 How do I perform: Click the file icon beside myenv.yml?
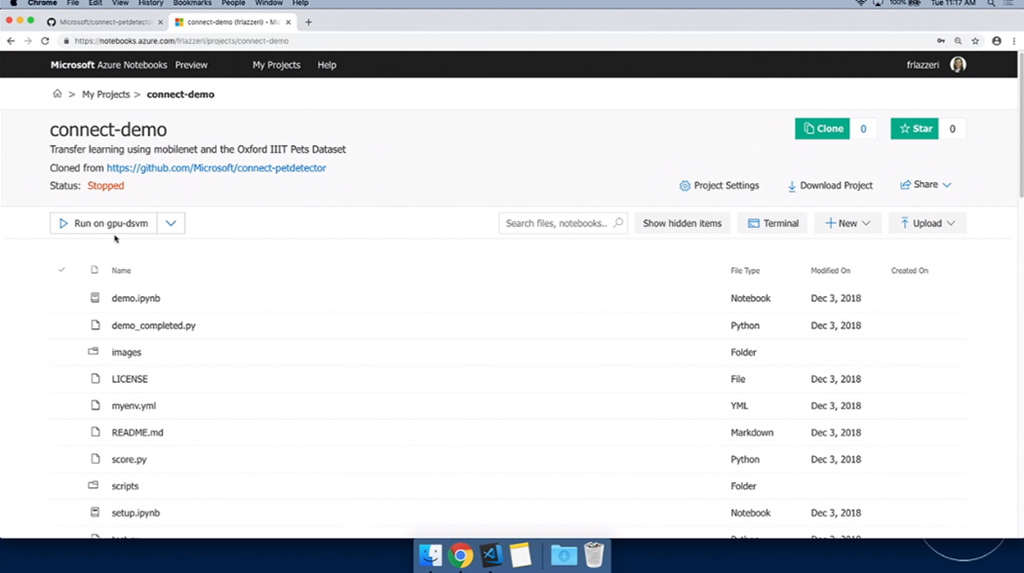click(95, 405)
